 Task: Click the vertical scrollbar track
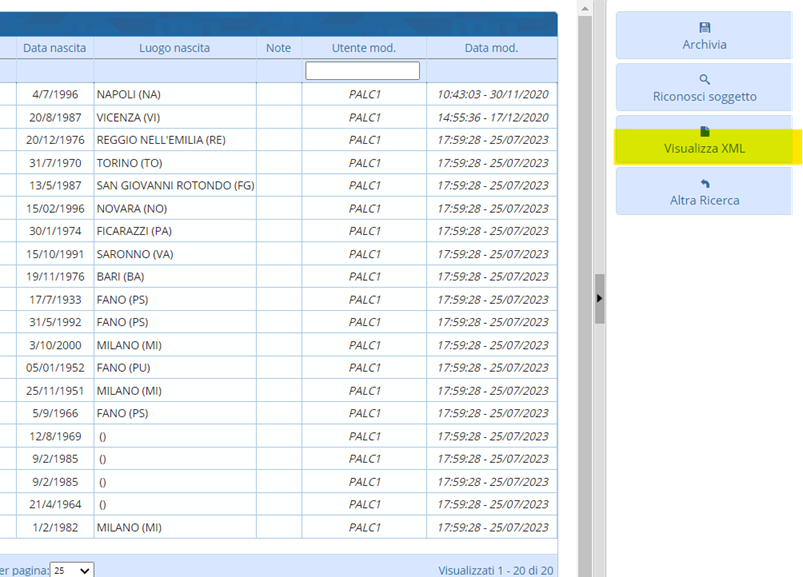pos(585,297)
